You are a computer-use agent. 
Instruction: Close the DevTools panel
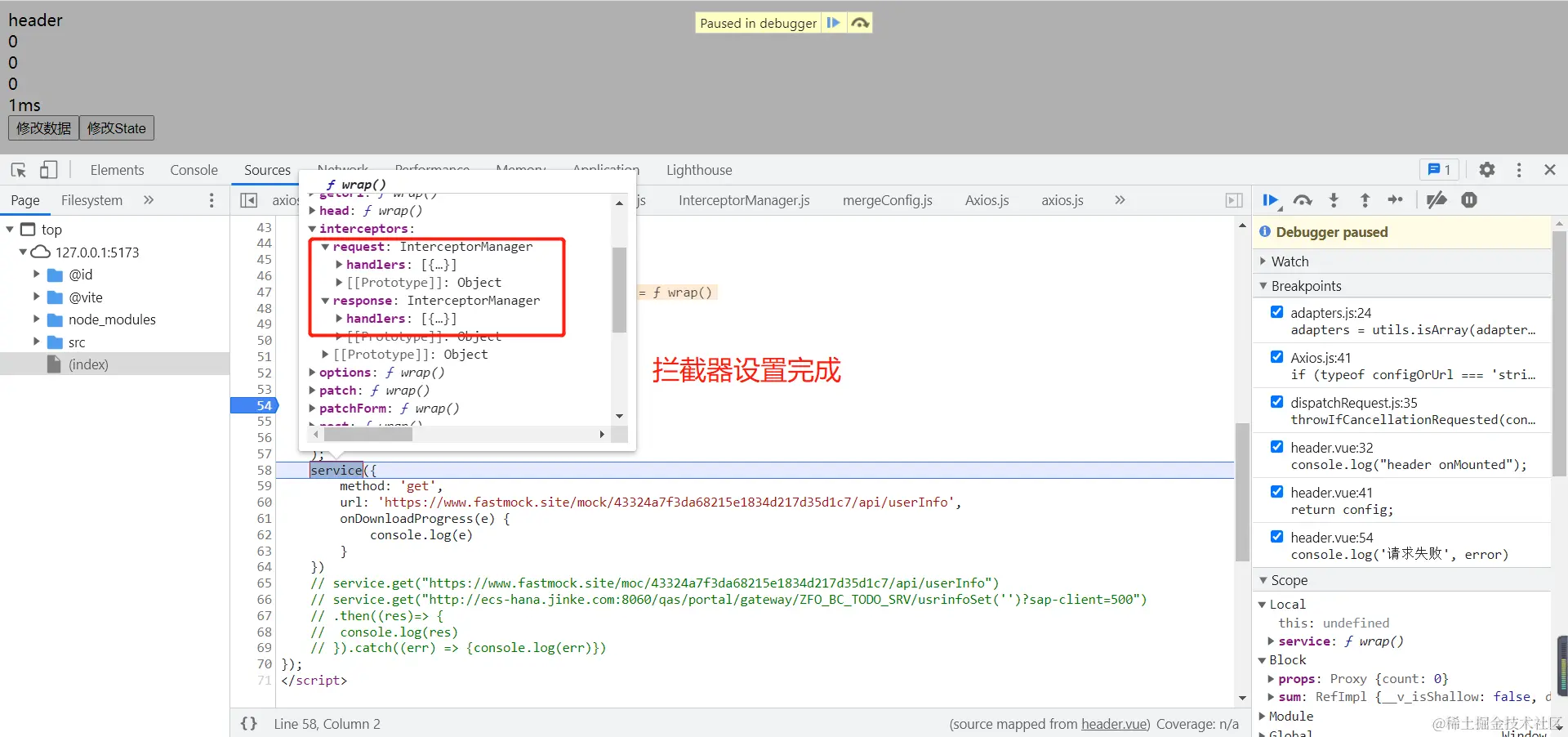pos(1550,170)
